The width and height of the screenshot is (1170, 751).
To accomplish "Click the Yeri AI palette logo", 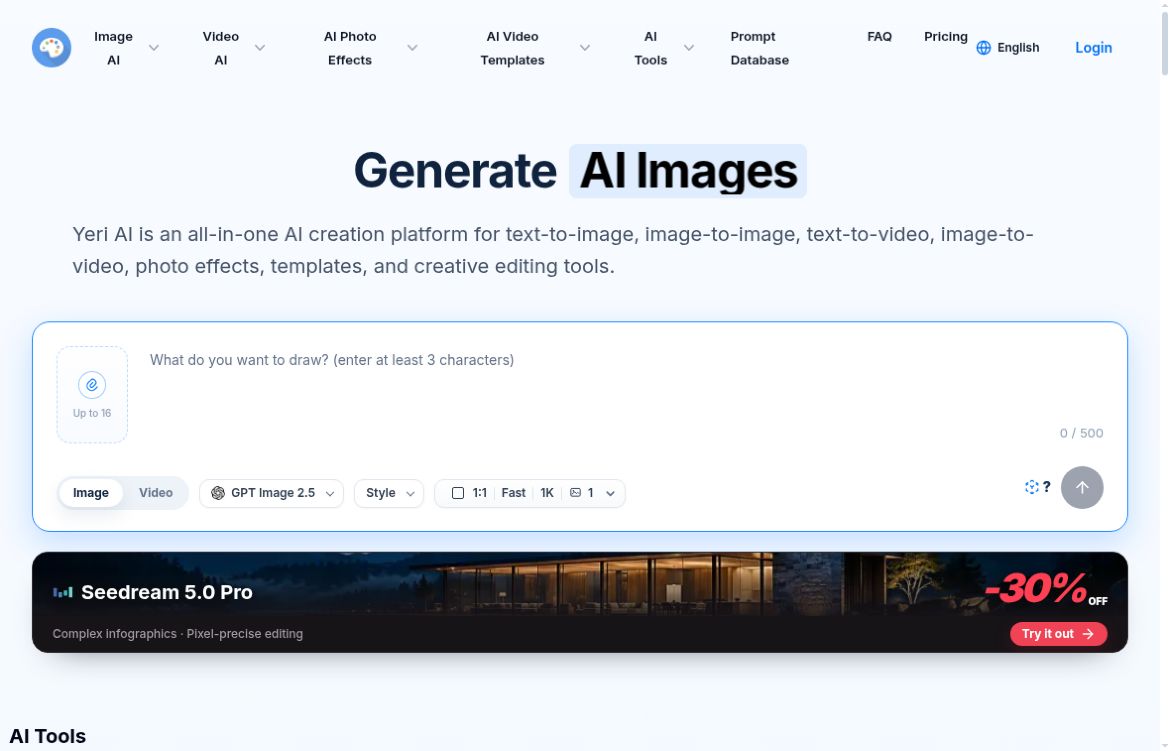I will [51, 48].
